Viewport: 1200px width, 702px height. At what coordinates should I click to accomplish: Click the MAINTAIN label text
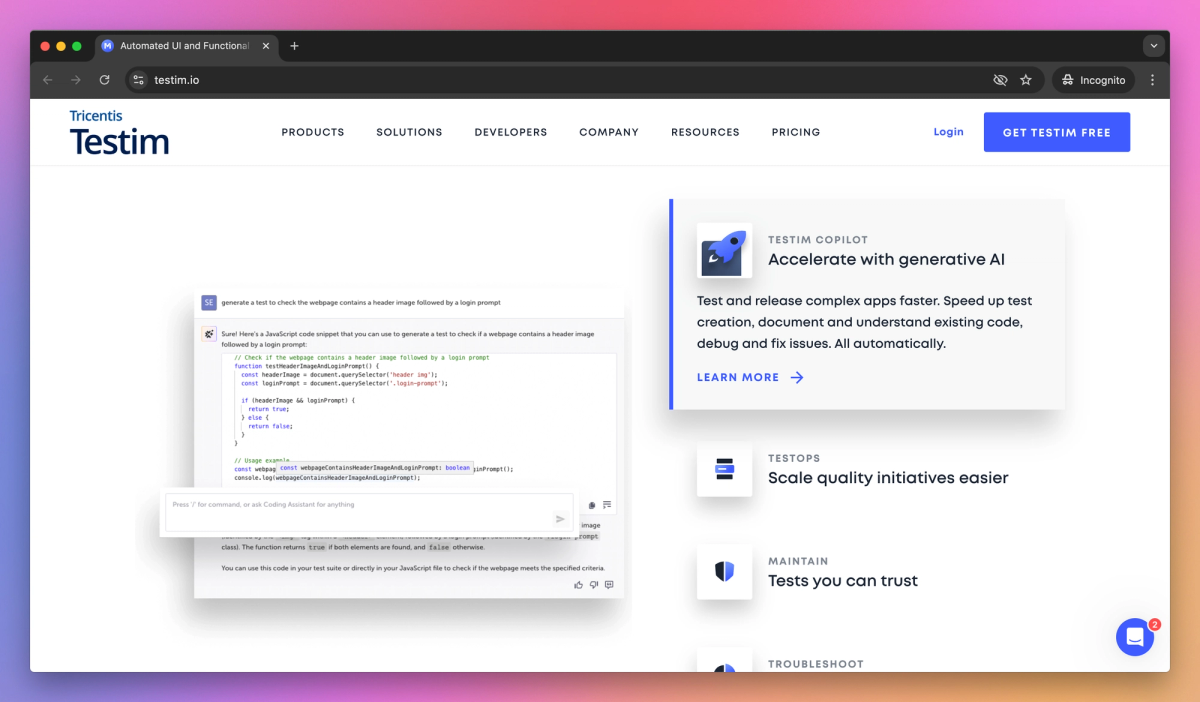click(798, 561)
